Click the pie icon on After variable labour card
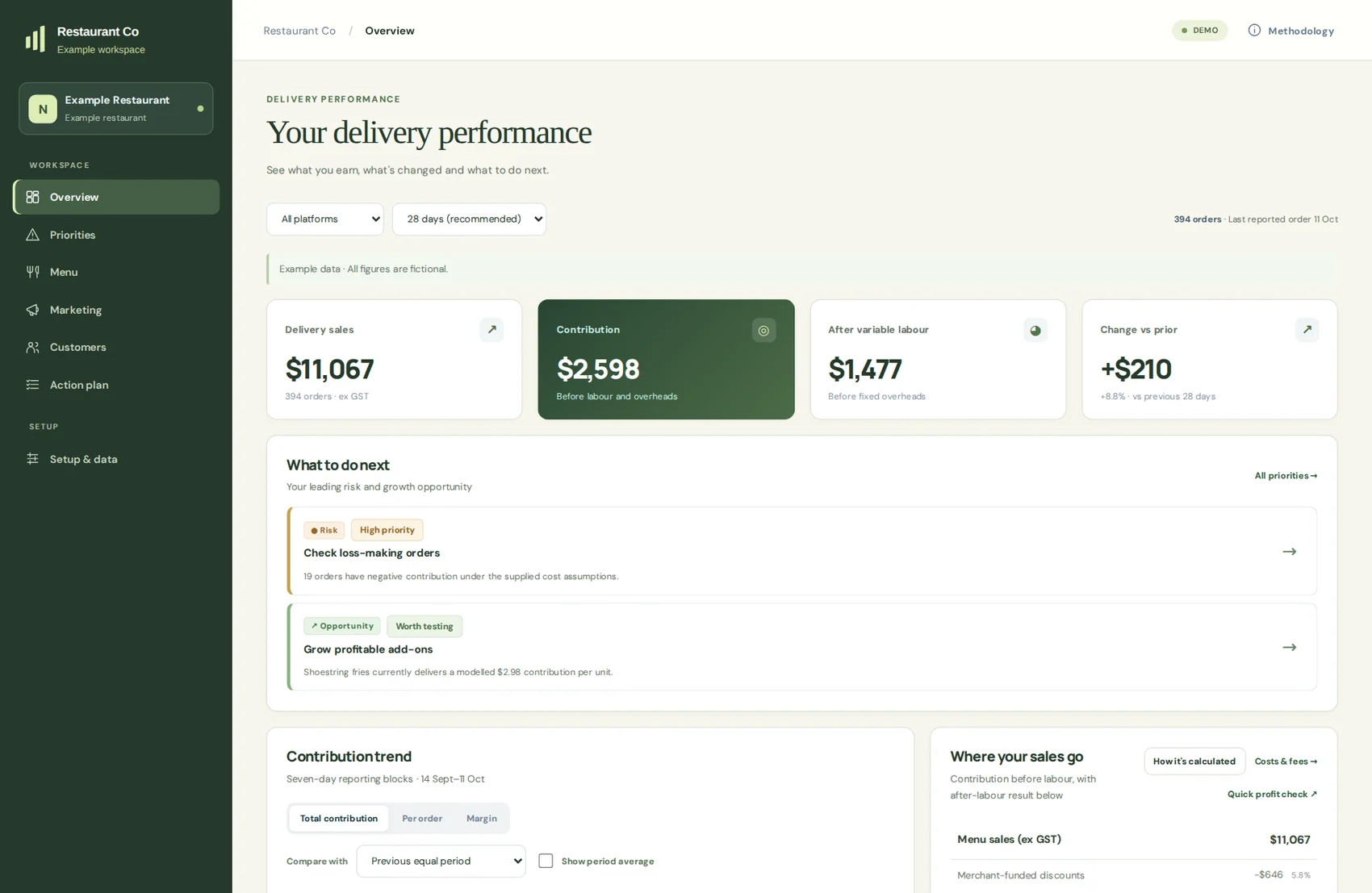This screenshot has height=893, width=1372. 1035,330
